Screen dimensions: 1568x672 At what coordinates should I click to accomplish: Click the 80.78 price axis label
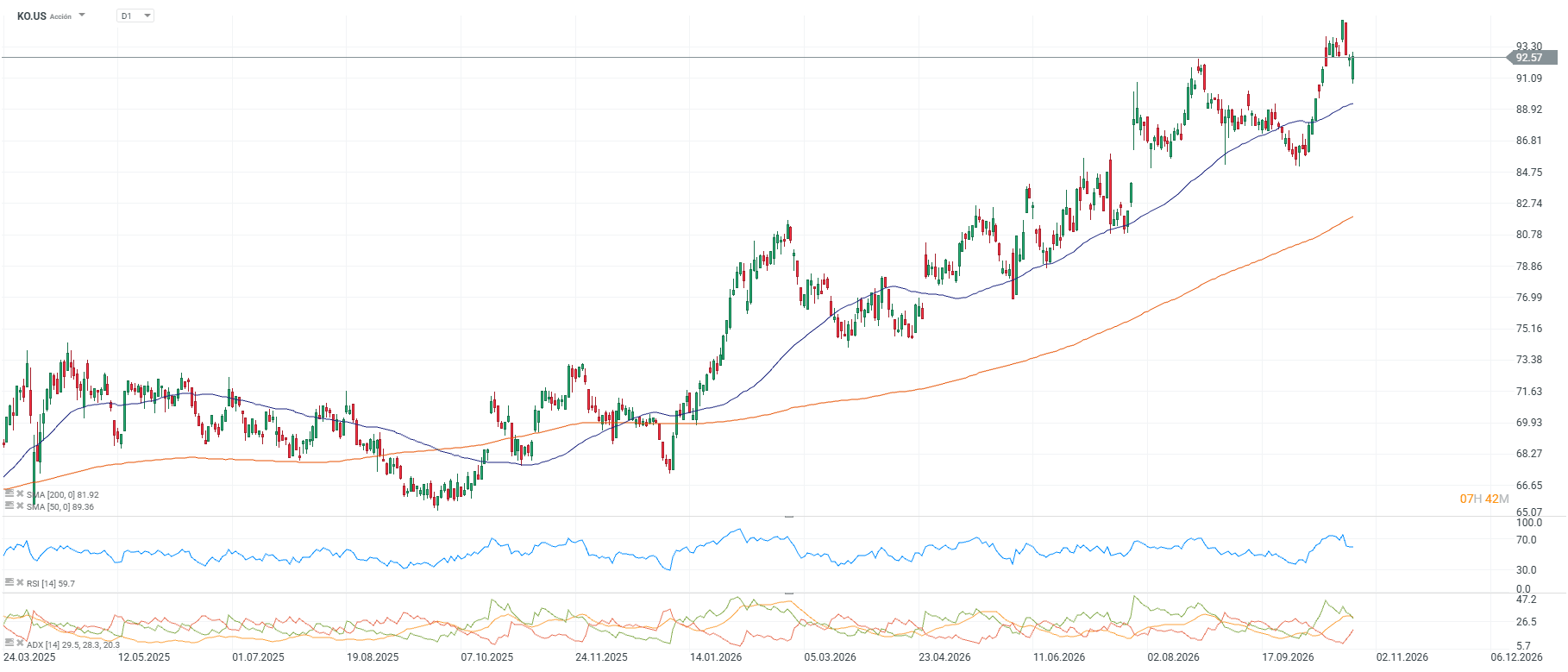click(x=1529, y=235)
